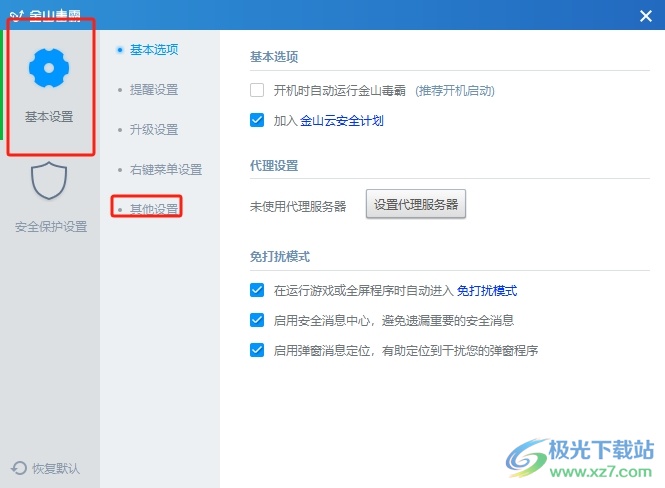The image size is (665, 488).
Task: Click the (推荐开机启动) hint text
Action: click(455, 91)
